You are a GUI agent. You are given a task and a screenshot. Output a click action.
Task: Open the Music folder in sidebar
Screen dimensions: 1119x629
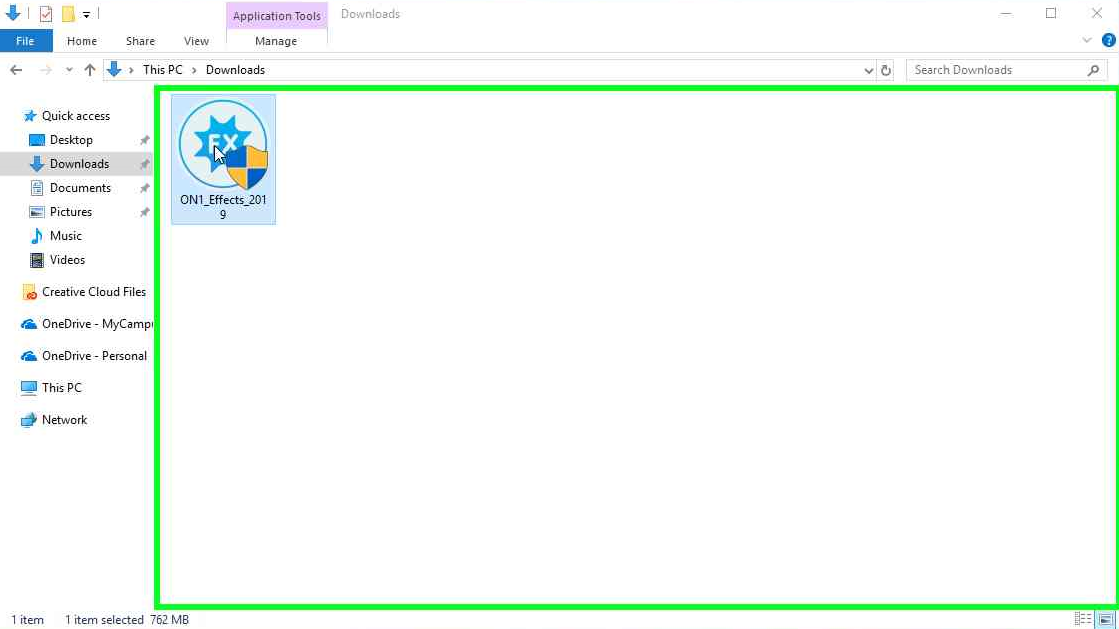[66, 236]
